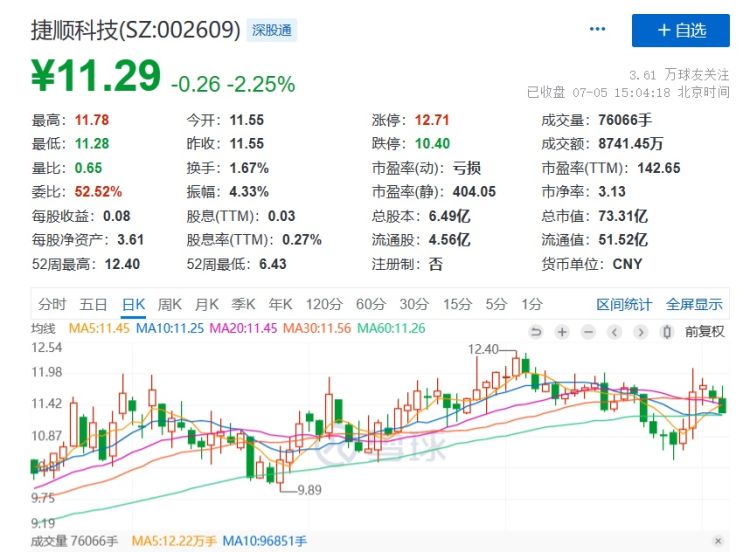The height and width of the screenshot is (552, 750).
Task: Click the 股息率(TTM) value 0.27%
Action: tap(302, 240)
